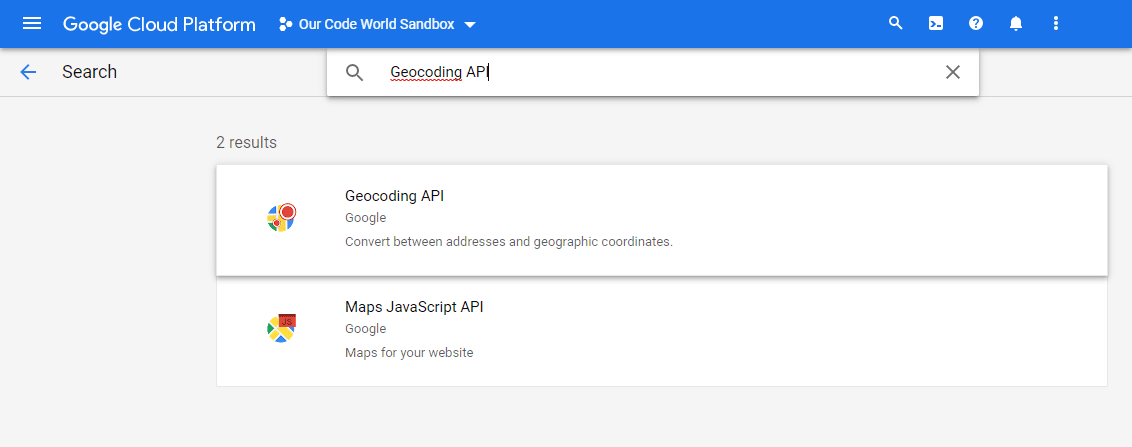Click the project selector hexagon icon

click(x=285, y=25)
